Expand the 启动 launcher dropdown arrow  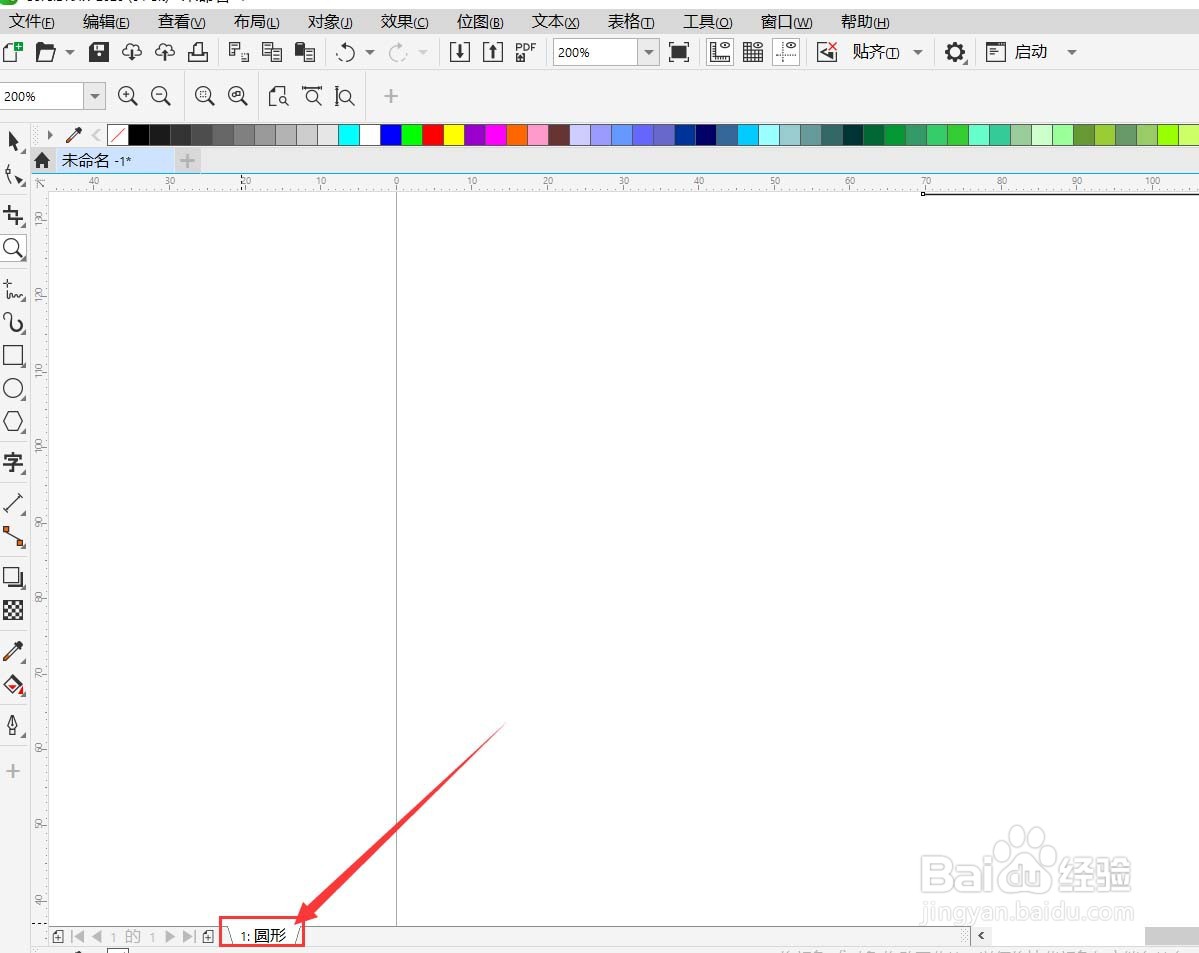tap(1072, 52)
